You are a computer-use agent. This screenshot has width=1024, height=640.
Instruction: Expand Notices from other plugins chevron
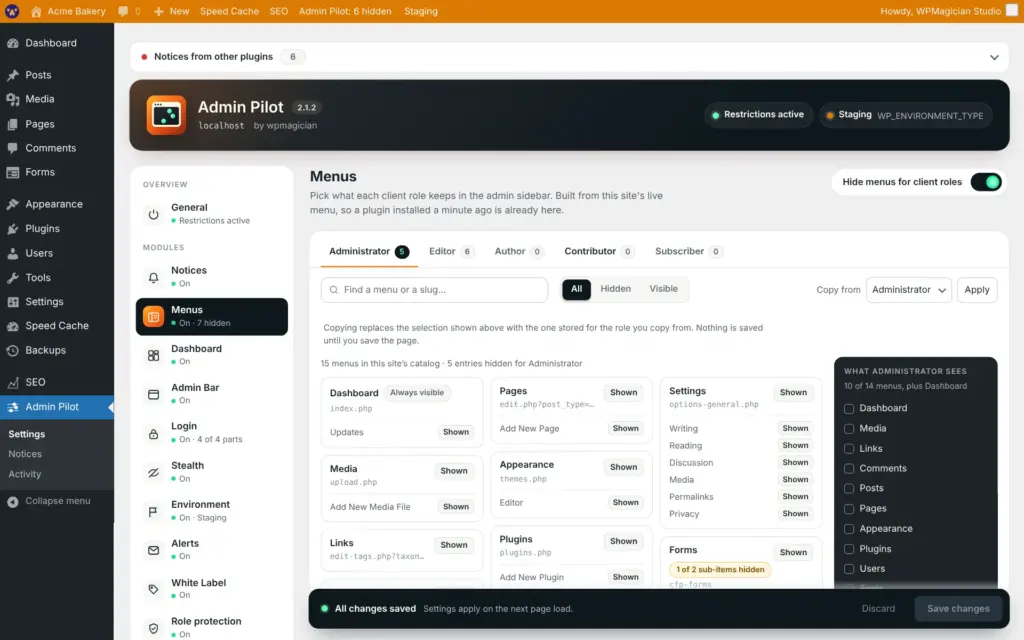click(994, 57)
